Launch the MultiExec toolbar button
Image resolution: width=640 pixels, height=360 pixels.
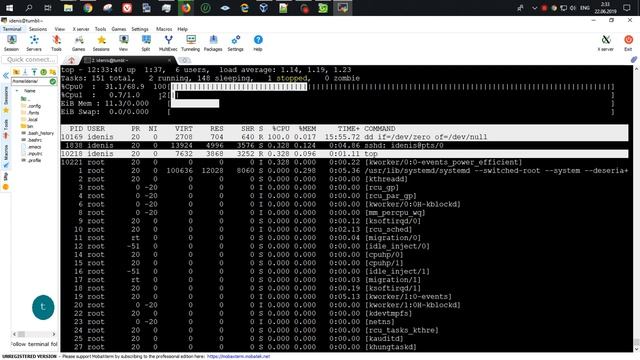point(168,43)
